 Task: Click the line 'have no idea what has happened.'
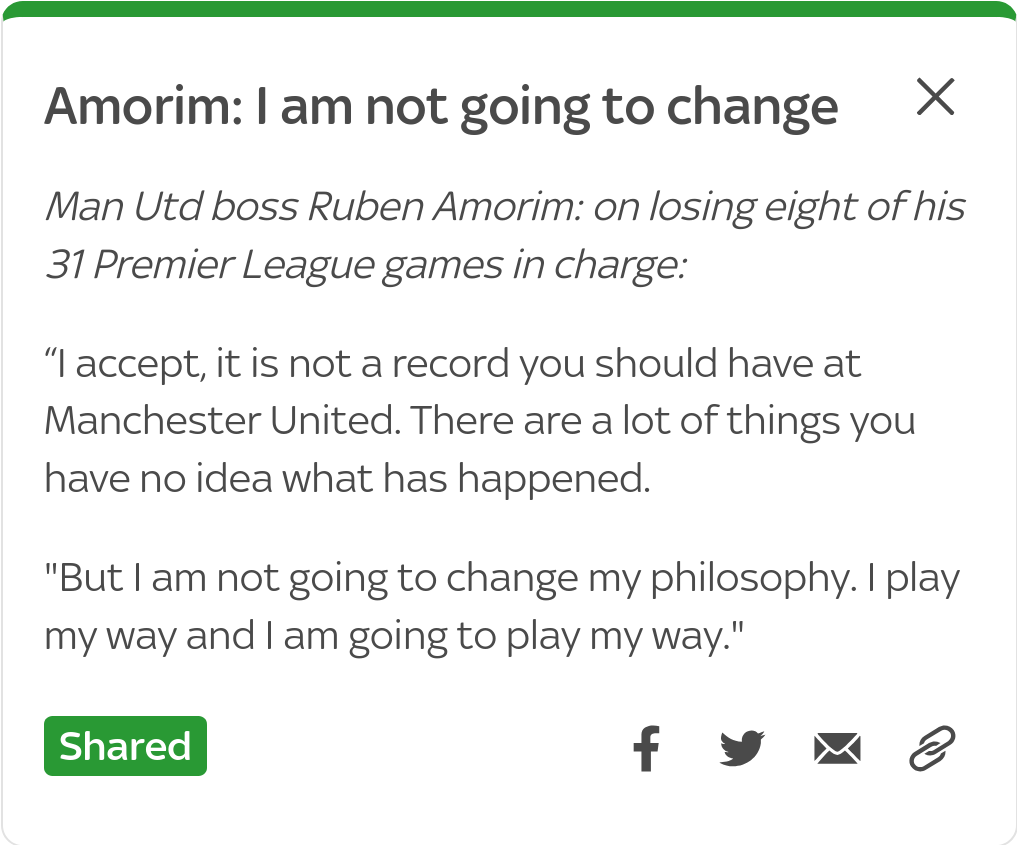point(347,478)
